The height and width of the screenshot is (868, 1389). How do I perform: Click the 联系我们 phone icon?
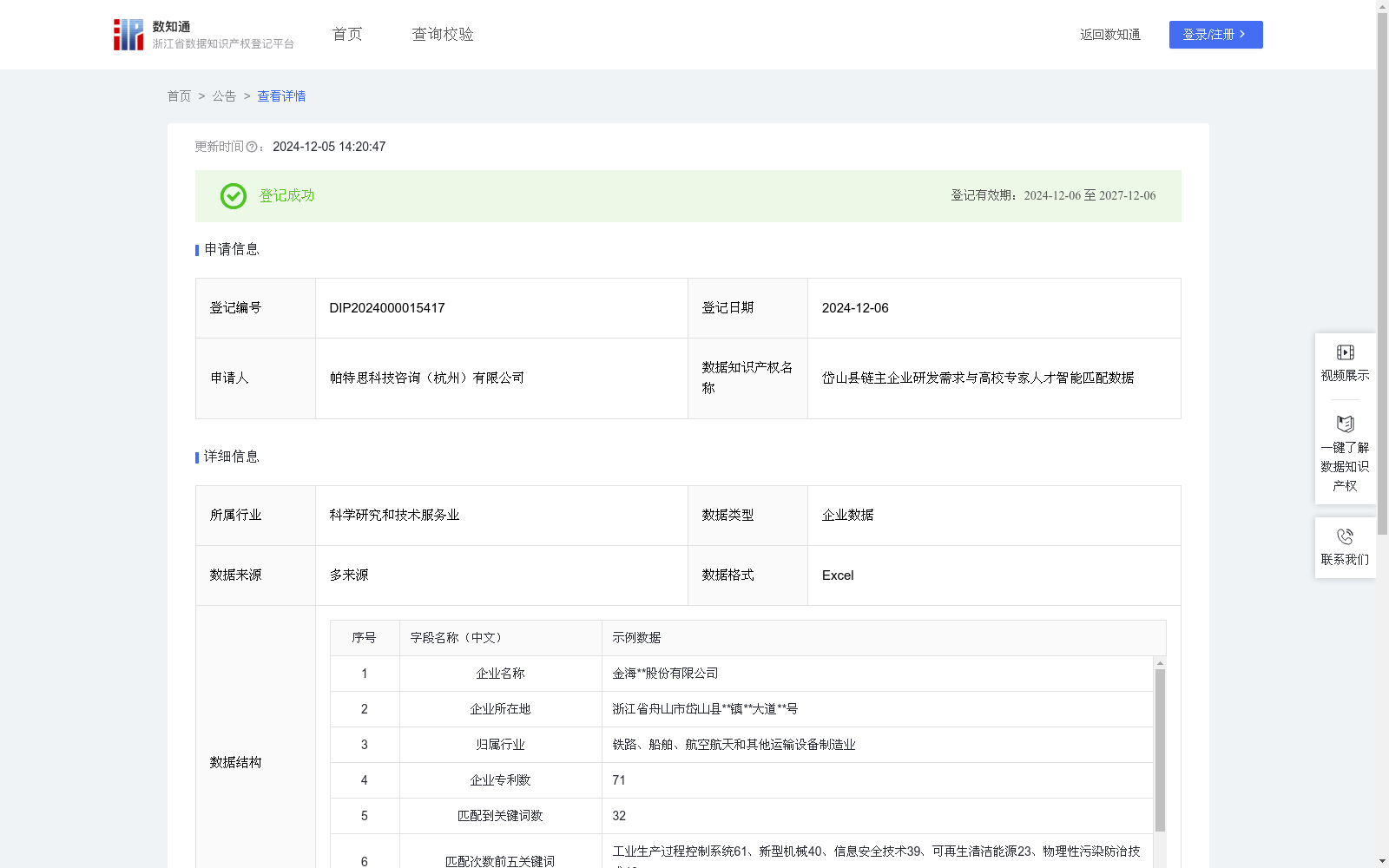pos(1345,536)
